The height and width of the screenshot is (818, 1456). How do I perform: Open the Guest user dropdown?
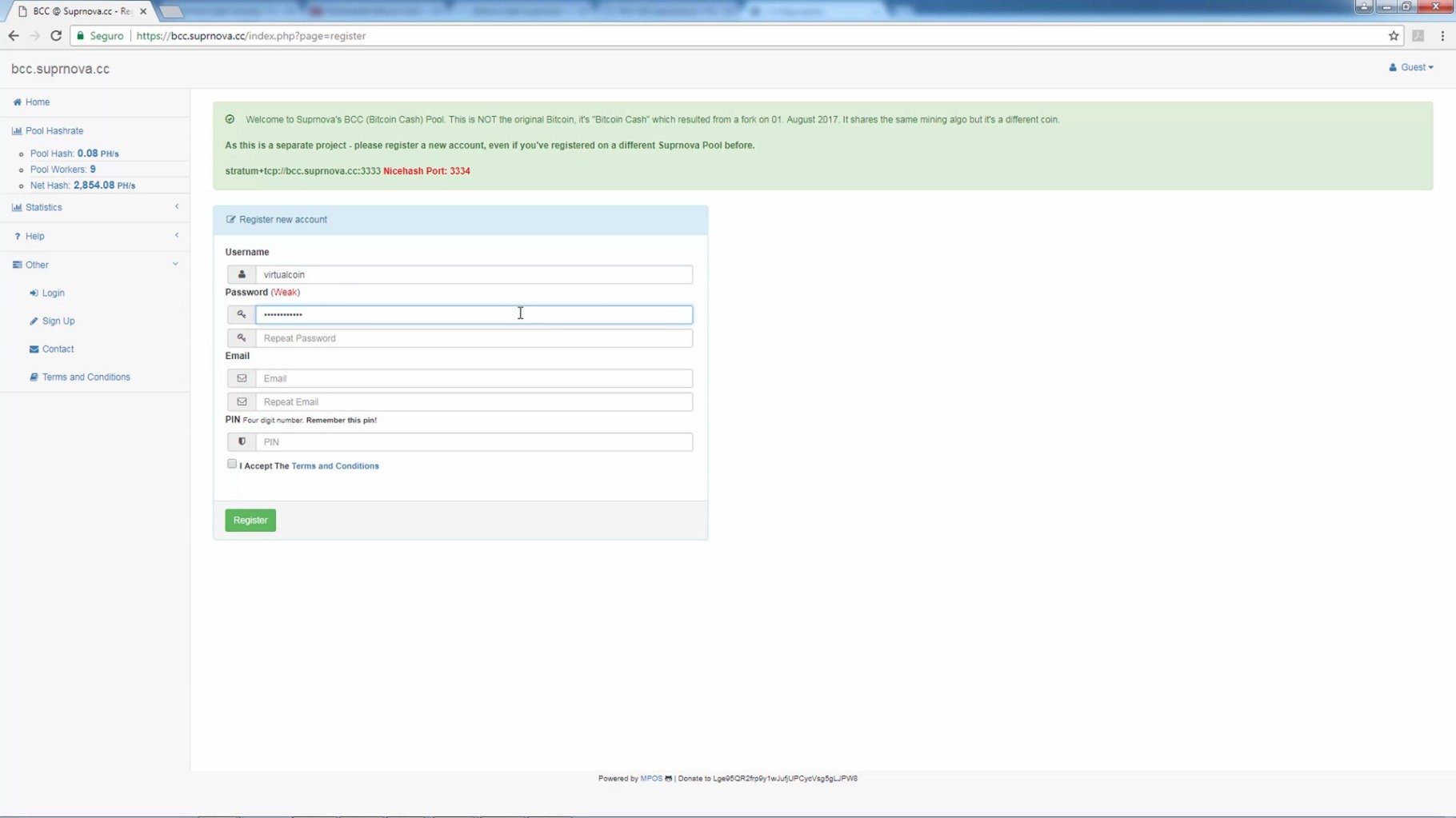pos(1411,67)
